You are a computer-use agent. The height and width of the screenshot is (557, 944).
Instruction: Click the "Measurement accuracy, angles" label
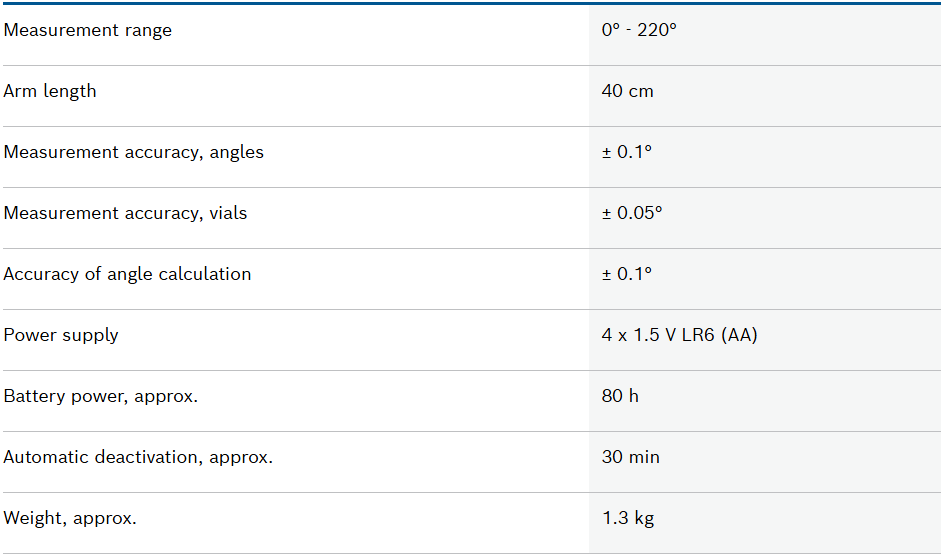coord(133,152)
